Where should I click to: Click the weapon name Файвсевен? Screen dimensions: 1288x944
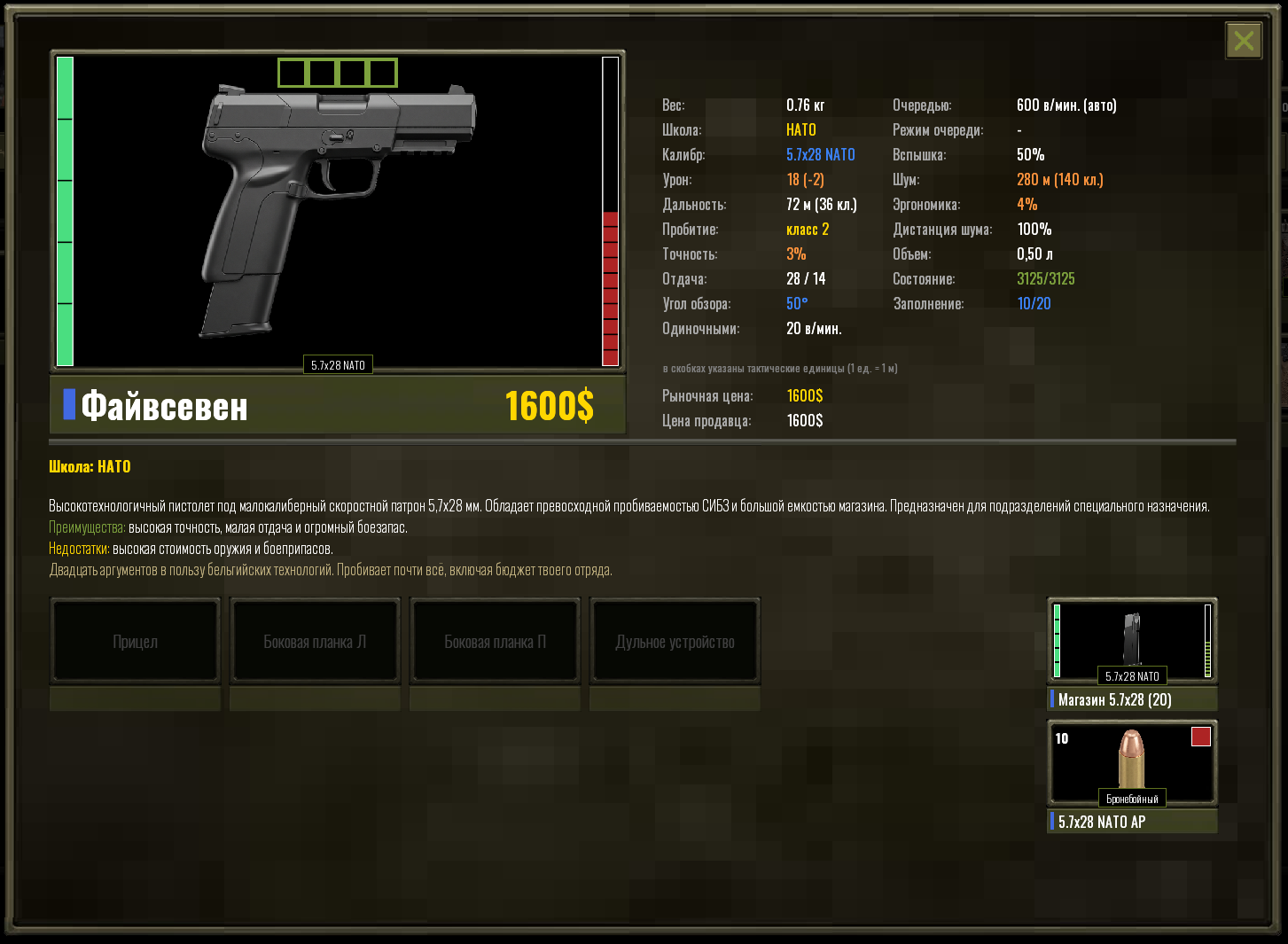(x=164, y=406)
